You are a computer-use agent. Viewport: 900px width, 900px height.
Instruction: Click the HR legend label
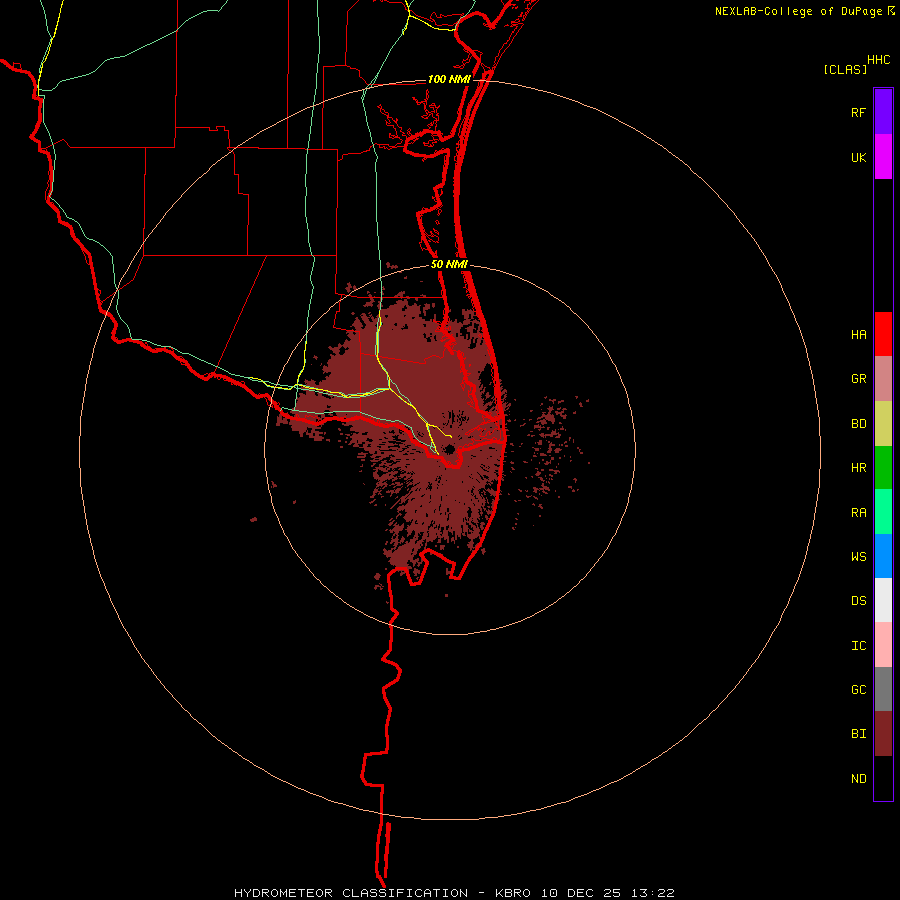(x=858, y=468)
